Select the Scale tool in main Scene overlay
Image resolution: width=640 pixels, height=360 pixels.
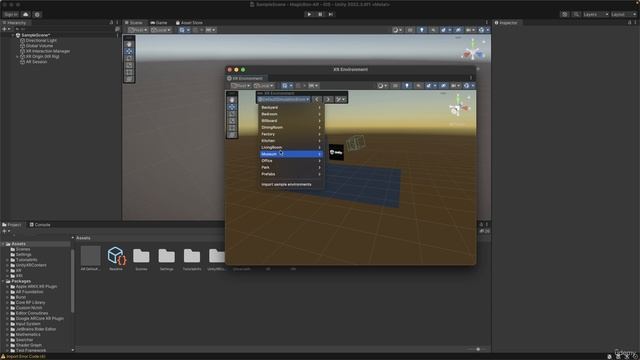coord(129,65)
